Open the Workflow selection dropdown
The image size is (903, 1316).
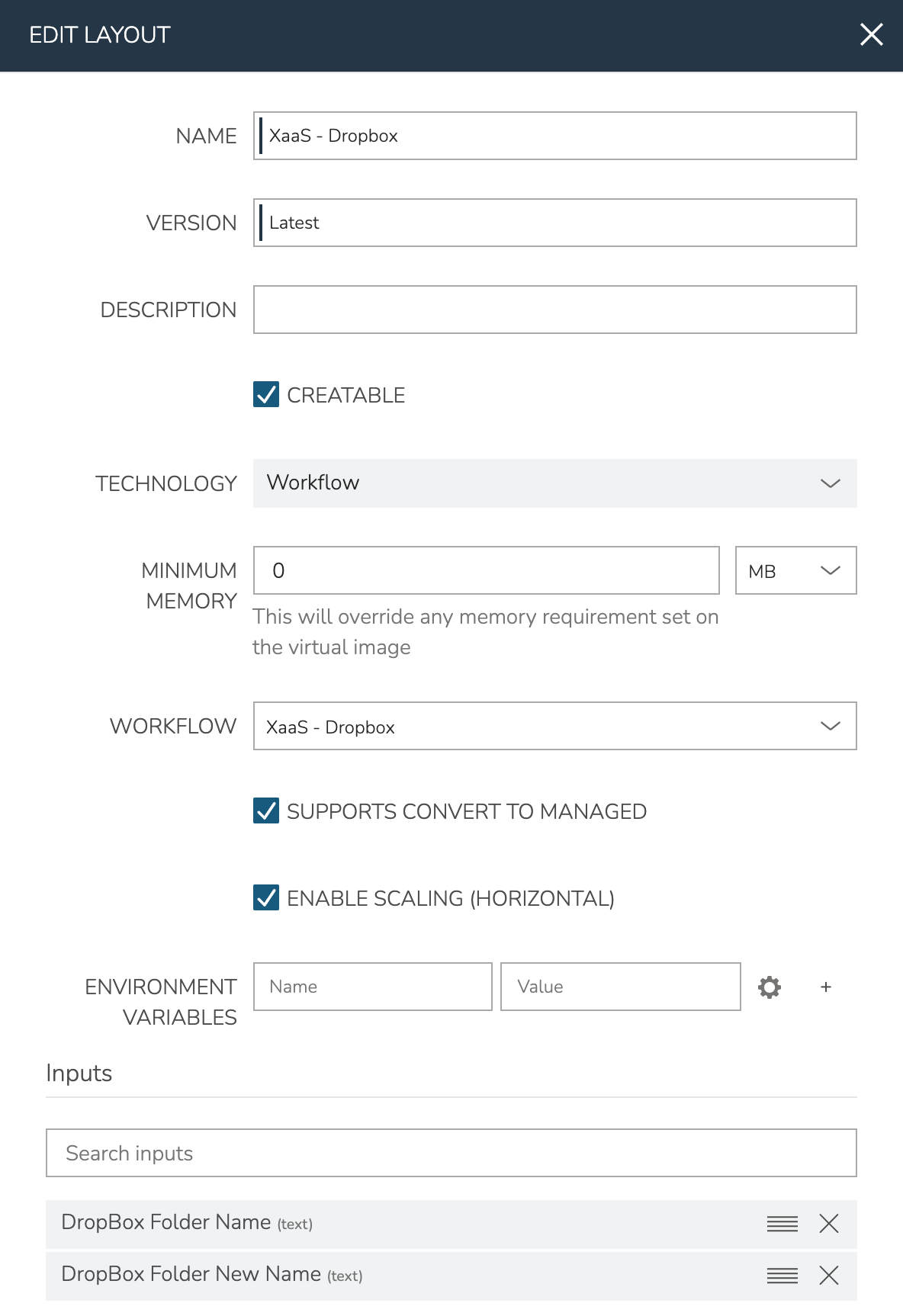point(554,726)
